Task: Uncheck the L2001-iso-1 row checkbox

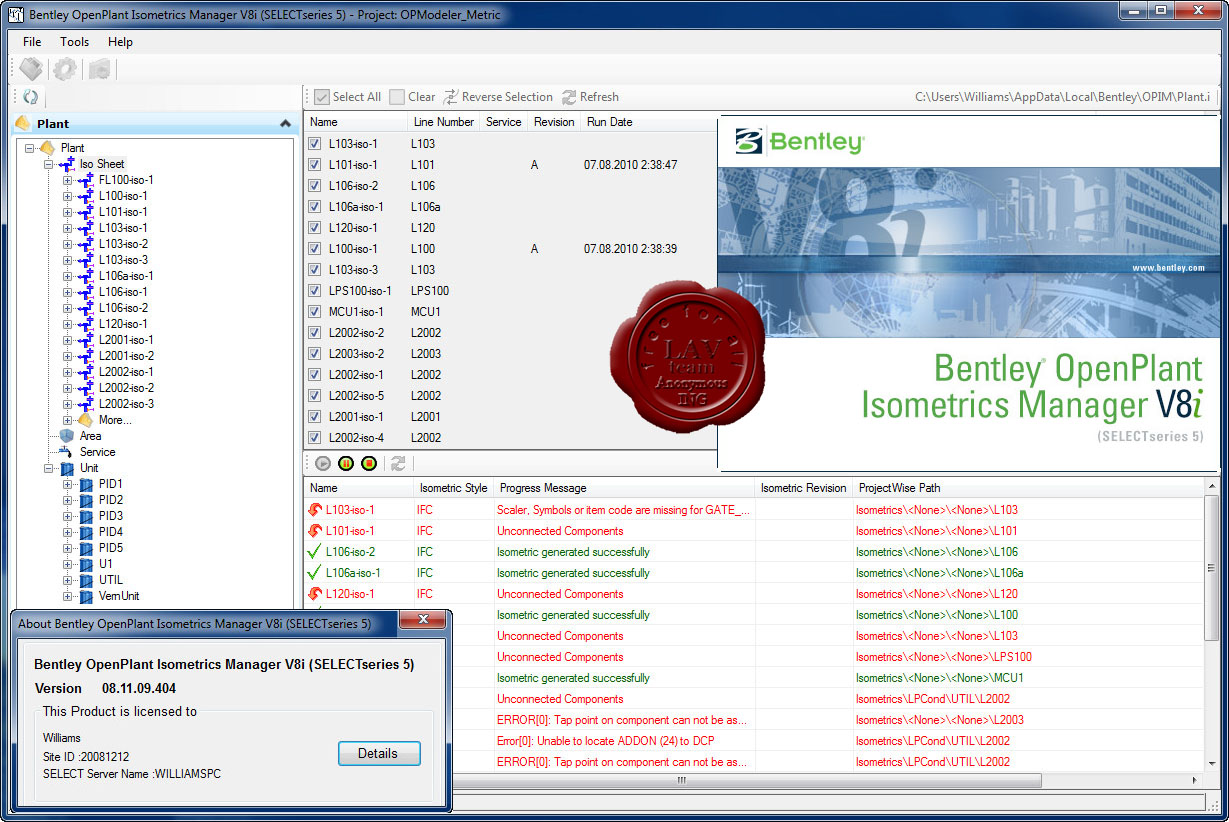Action: (x=315, y=417)
